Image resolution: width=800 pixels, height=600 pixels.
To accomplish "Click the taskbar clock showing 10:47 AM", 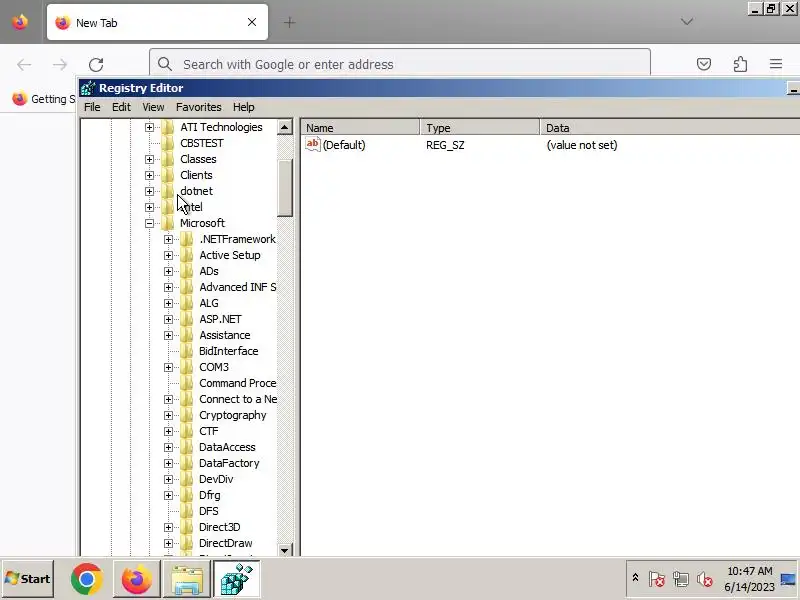I will pos(749,579).
